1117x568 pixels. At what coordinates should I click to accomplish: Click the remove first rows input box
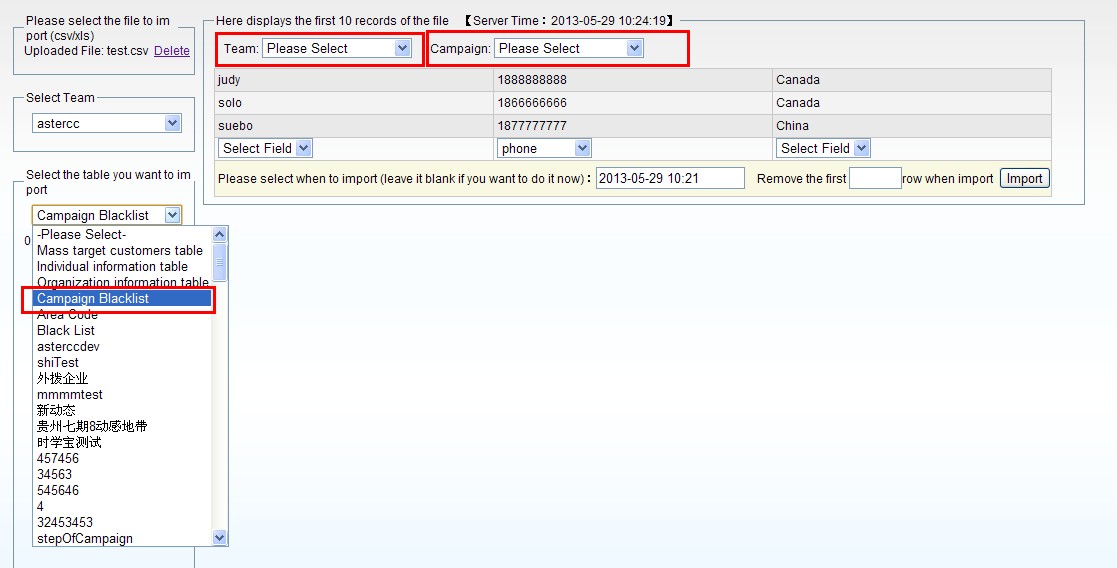click(x=875, y=178)
